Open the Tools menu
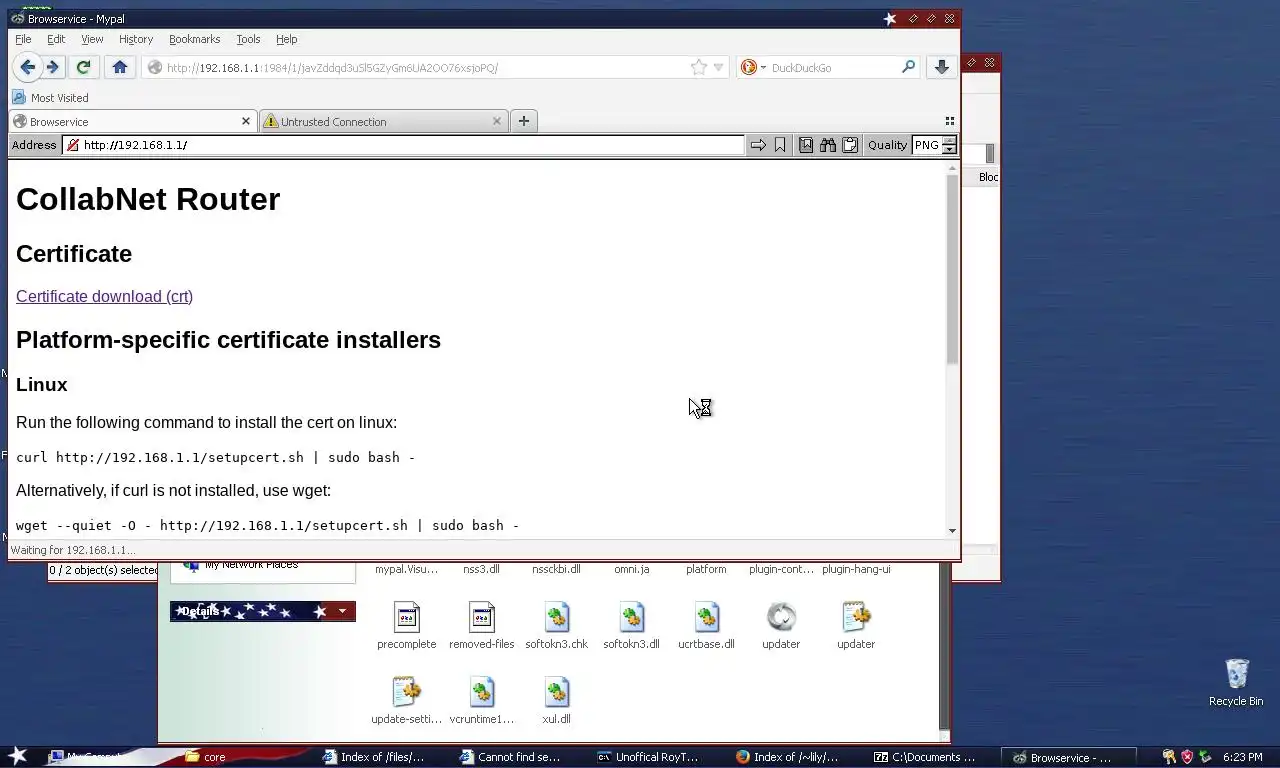This screenshot has height=768, width=1280. click(248, 39)
